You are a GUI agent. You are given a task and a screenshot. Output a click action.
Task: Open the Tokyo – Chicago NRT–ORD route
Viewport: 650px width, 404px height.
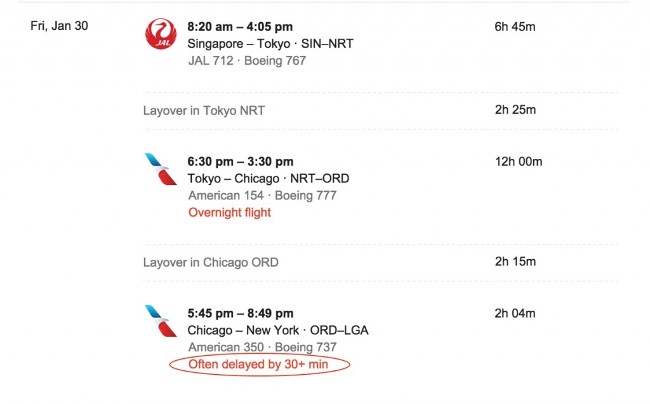point(268,179)
